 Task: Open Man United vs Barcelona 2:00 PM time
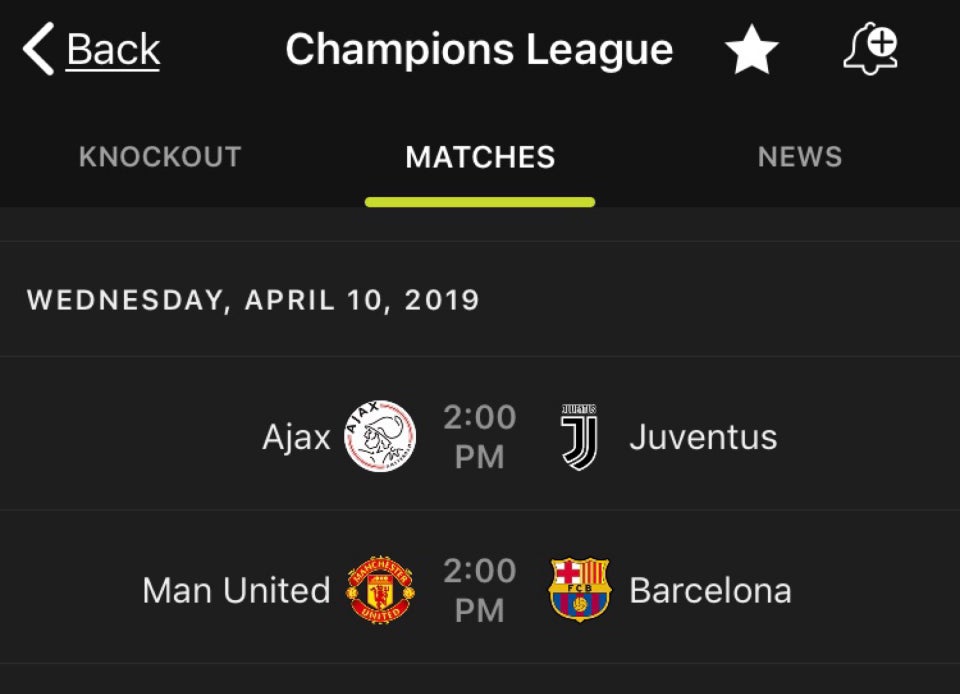click(x=480, y=591)
